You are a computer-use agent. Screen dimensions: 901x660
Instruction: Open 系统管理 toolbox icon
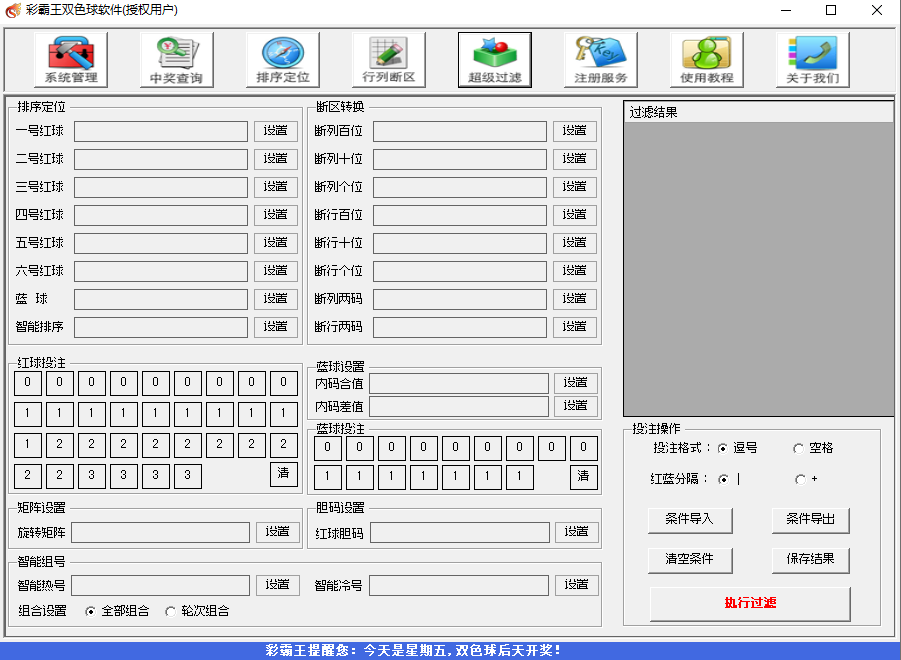tap(71, 60)
